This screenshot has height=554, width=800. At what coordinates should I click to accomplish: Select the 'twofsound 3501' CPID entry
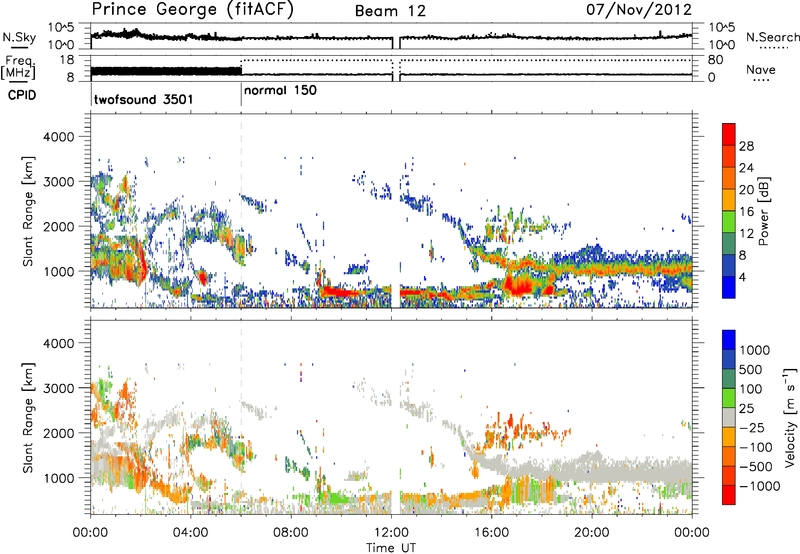pyautogui.click(x=143, y=99)
